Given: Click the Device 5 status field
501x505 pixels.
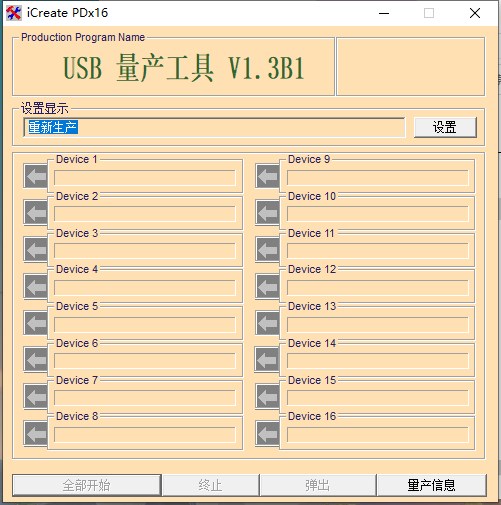Looking at the screenshot, I should coord(145,324).
